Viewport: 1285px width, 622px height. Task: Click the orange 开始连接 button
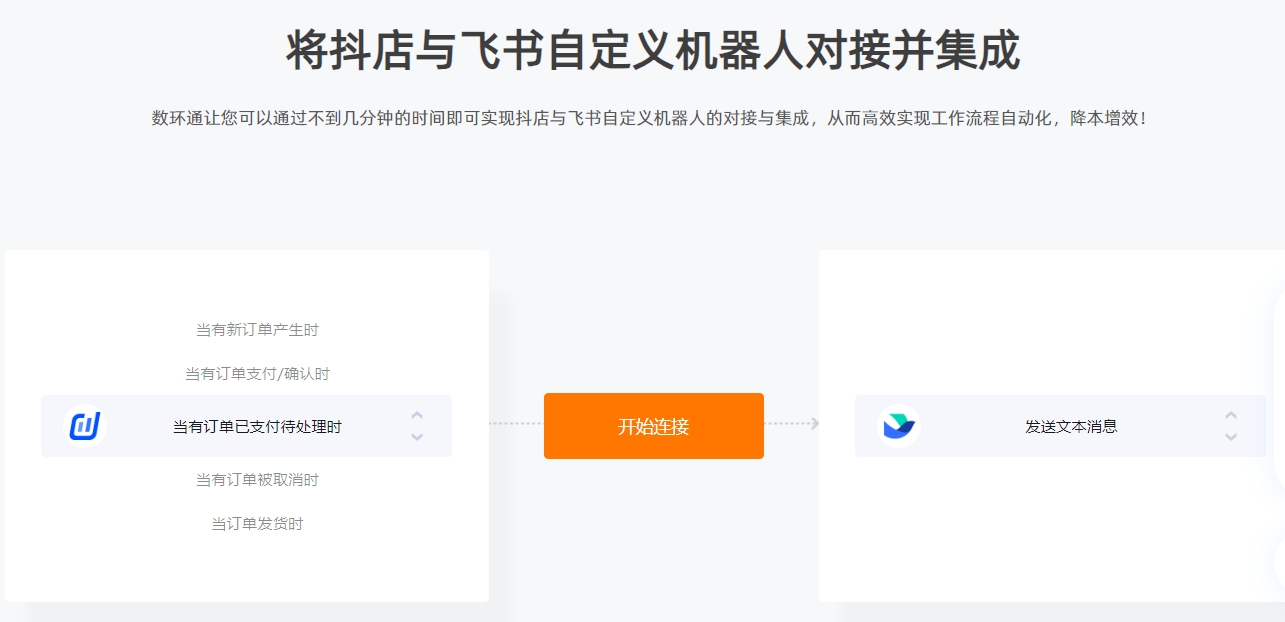(654, 426)
